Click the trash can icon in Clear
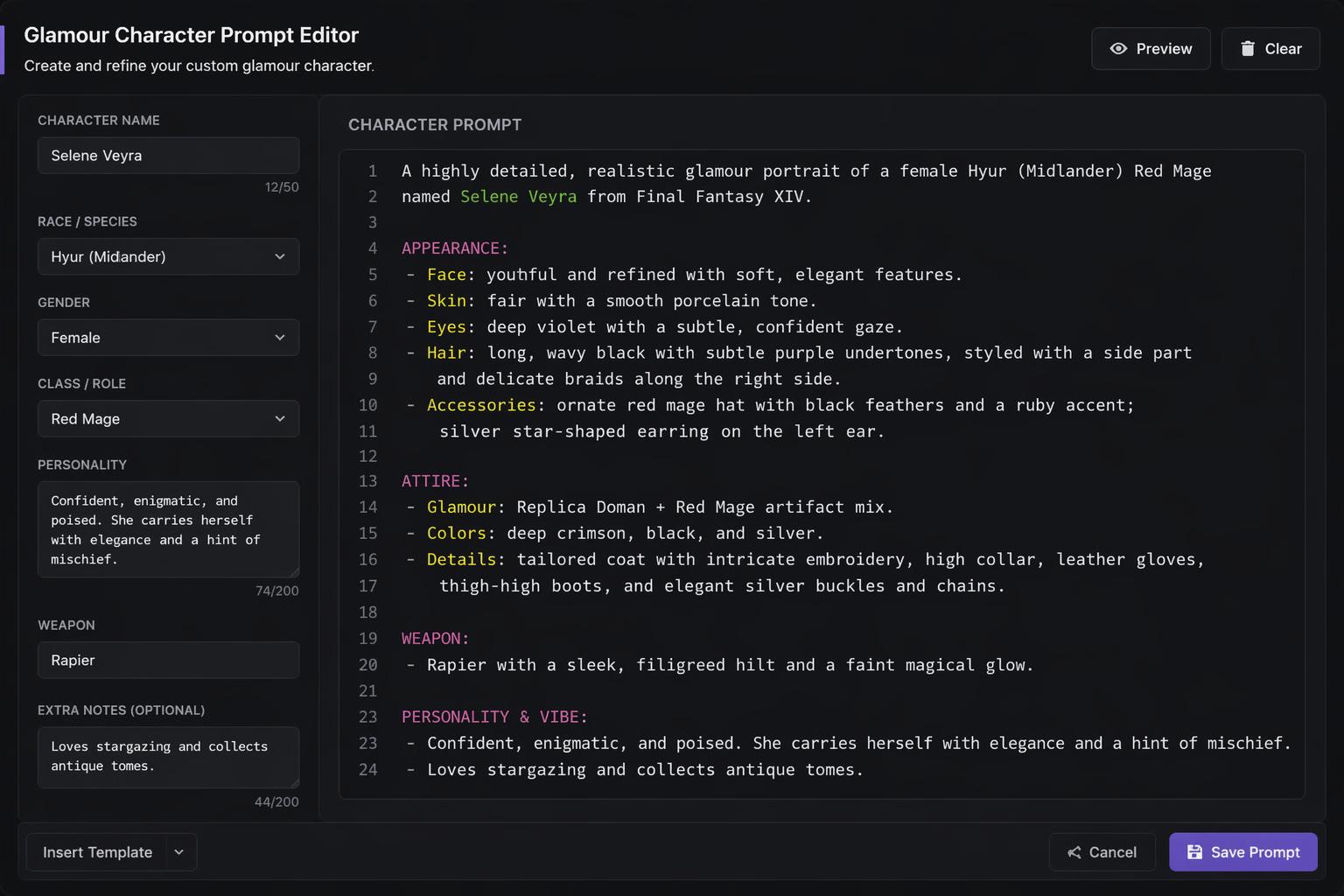 pos(1248,49)
